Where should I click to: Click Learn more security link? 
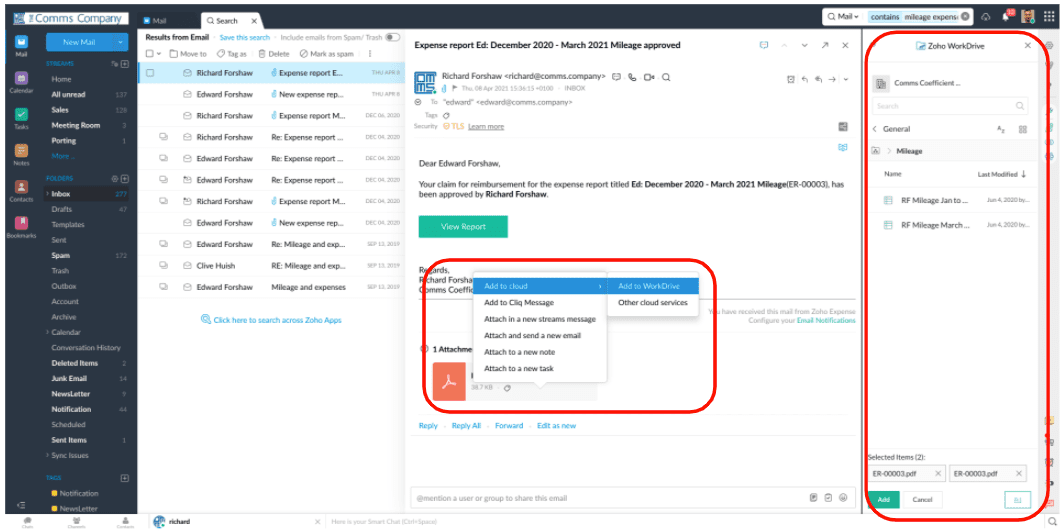point(486,127)
